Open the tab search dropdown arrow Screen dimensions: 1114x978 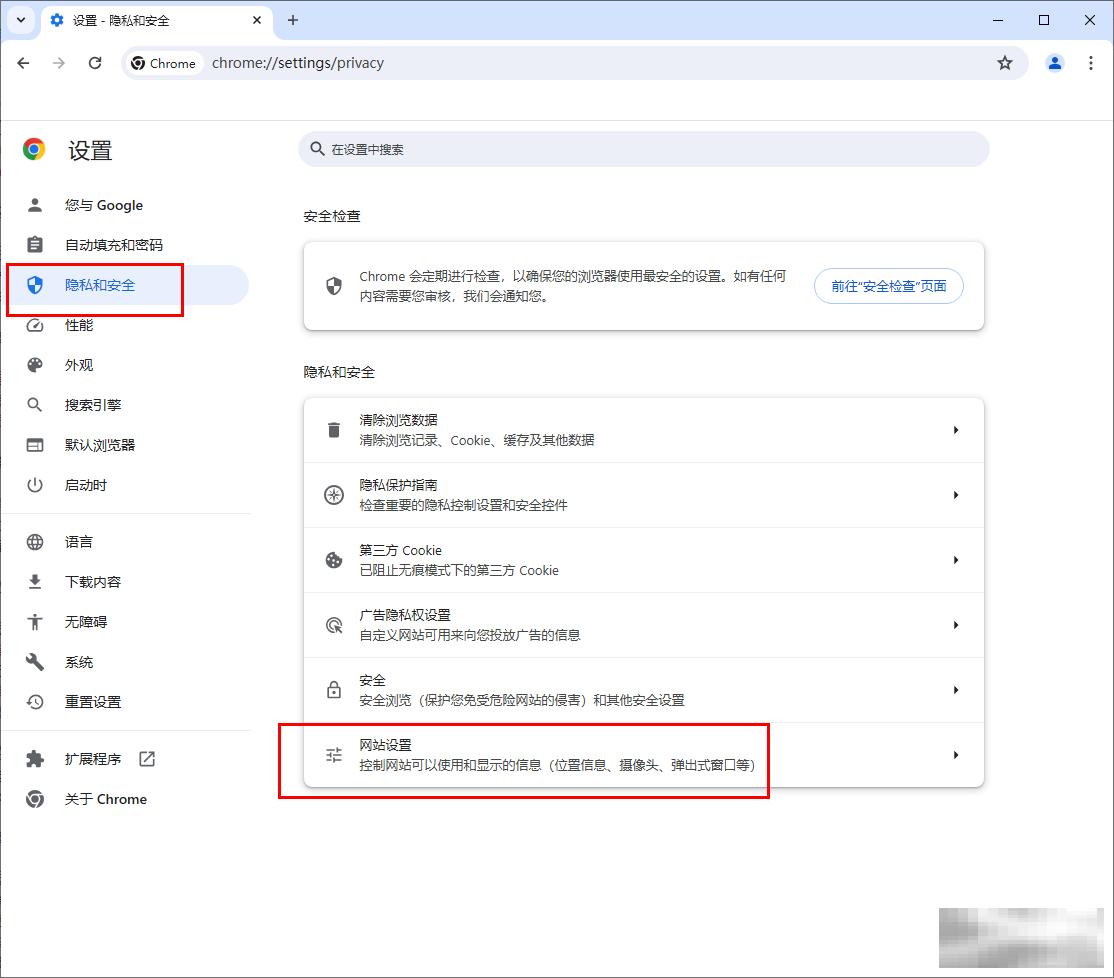pyautogui.click(x=21, y=20)
